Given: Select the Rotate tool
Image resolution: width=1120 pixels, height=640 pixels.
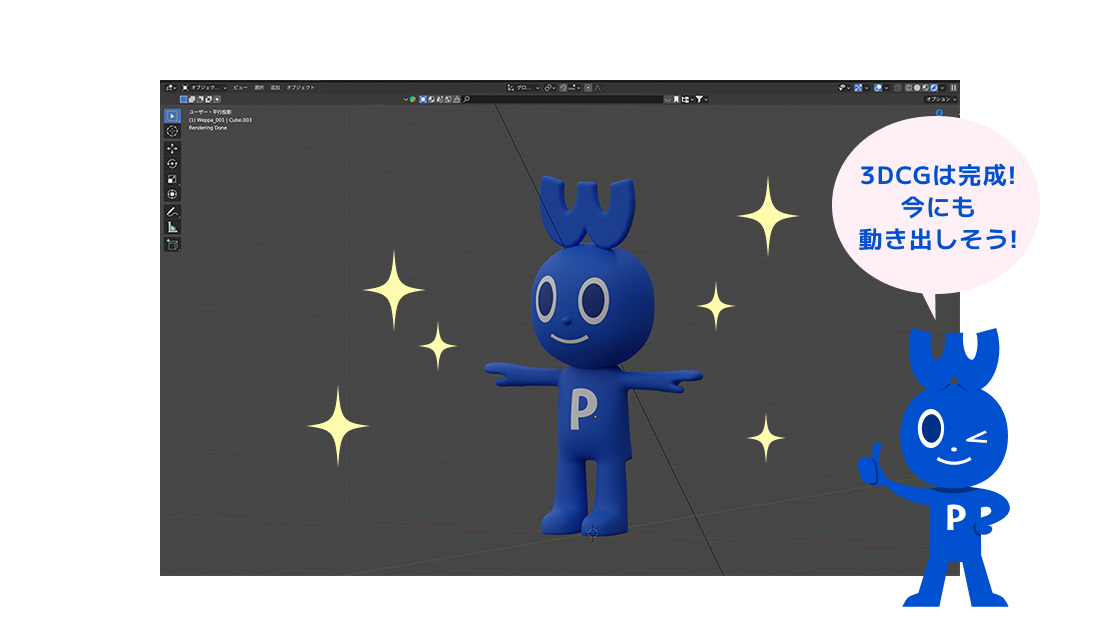Looking at the screenshot, I should point(172,163).
